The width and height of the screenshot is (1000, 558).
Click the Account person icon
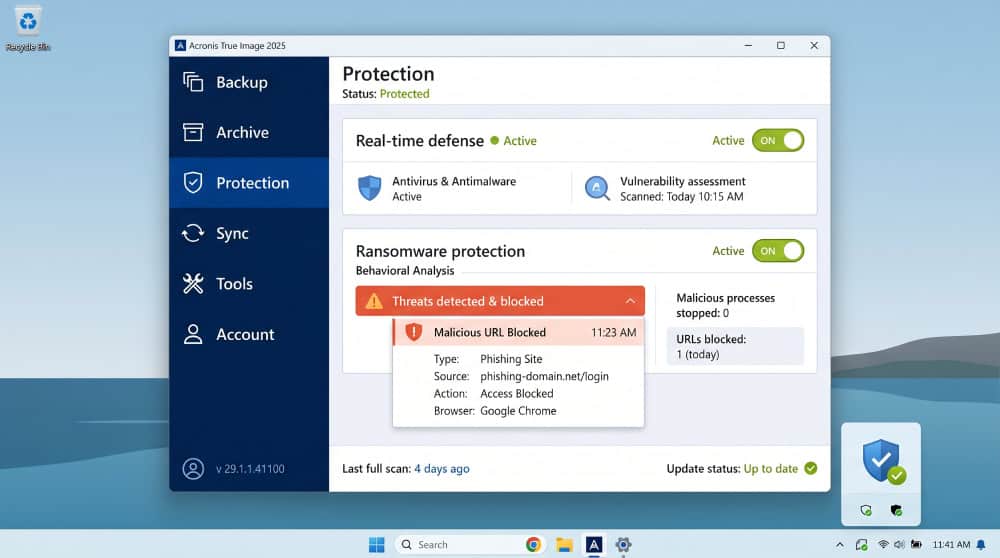coord(193,334)
